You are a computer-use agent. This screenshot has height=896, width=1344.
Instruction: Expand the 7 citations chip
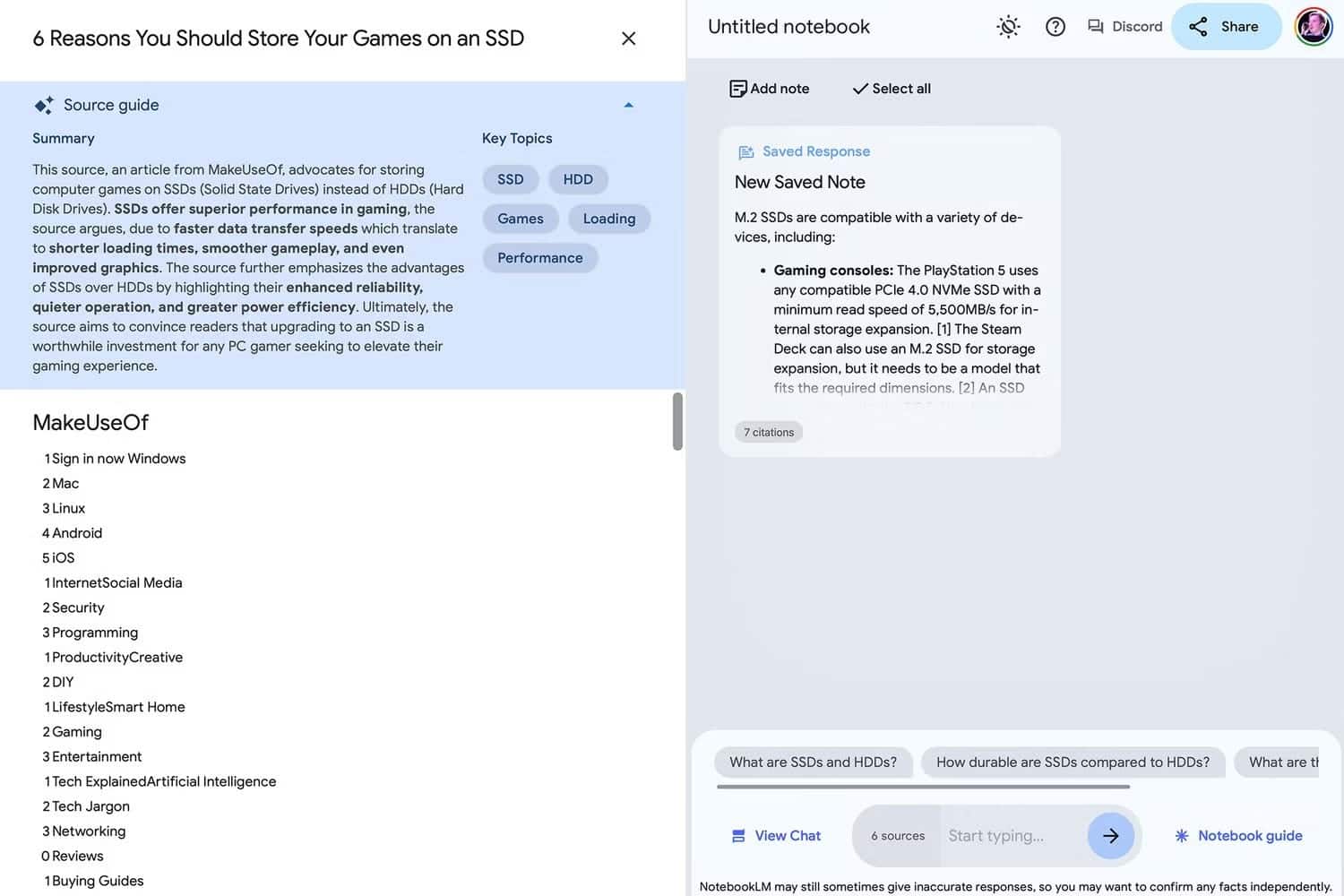click(x=768, y=431)
